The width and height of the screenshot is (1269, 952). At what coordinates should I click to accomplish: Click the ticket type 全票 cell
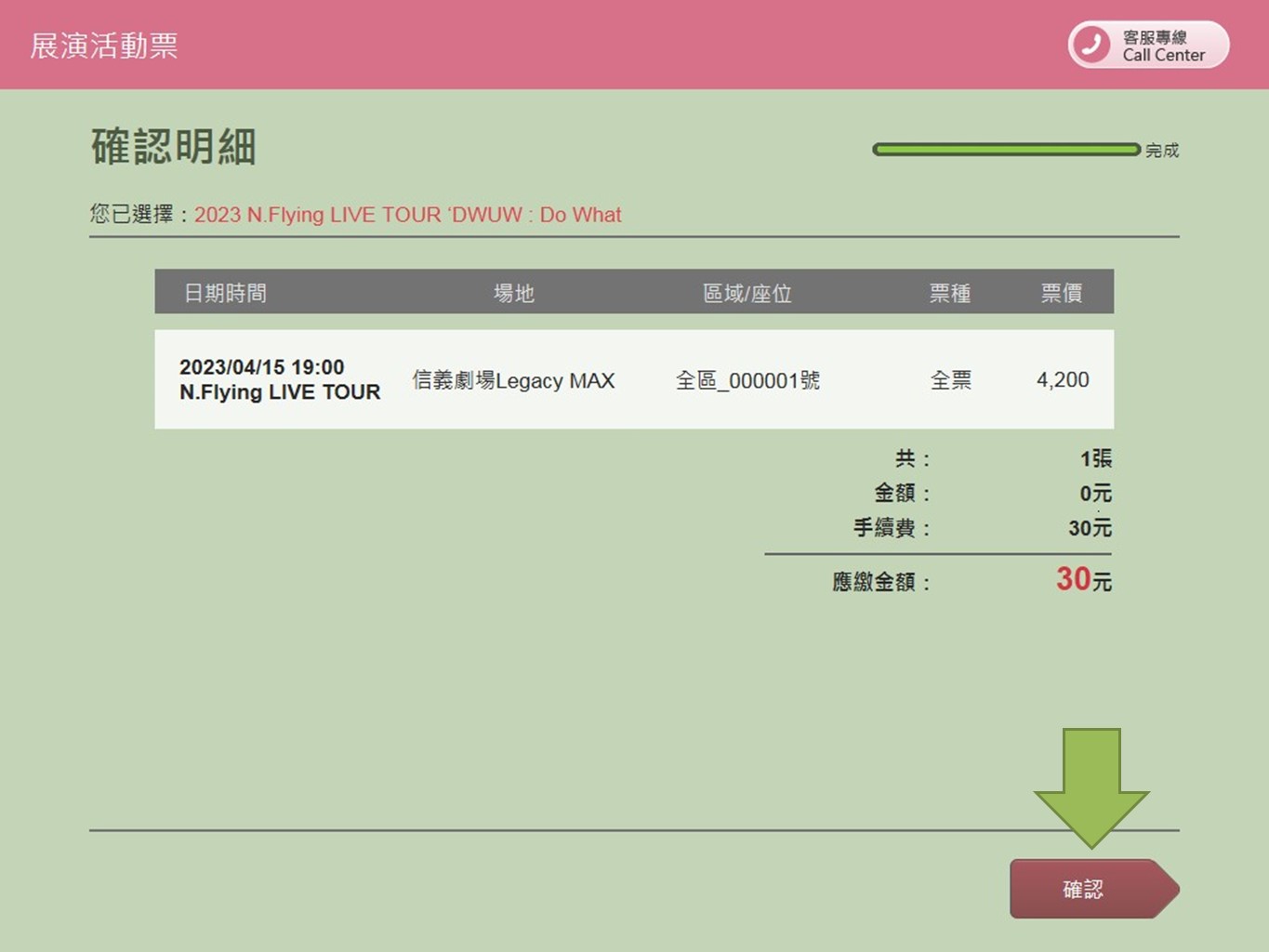click(951, 380)
